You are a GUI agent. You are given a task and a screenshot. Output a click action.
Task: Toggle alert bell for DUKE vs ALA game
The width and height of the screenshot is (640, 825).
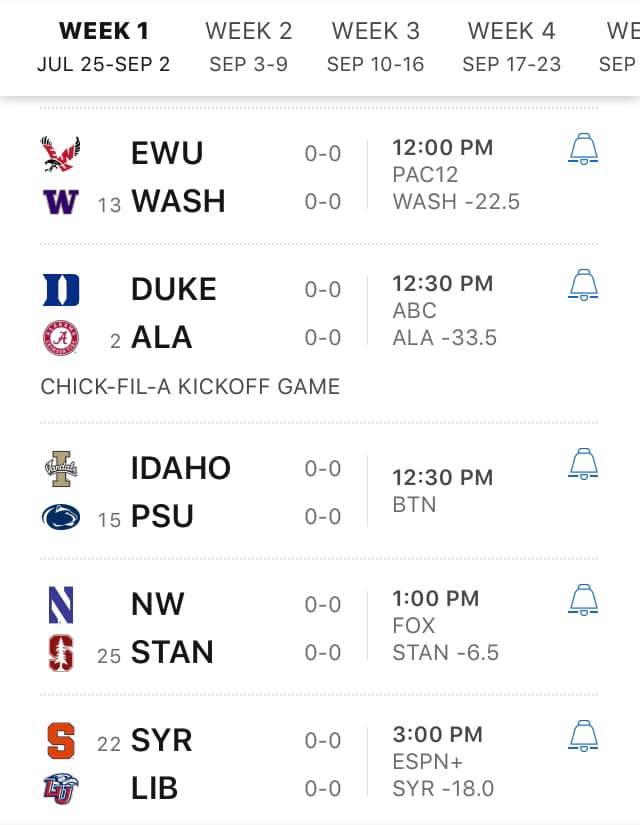tap(583, 285)
